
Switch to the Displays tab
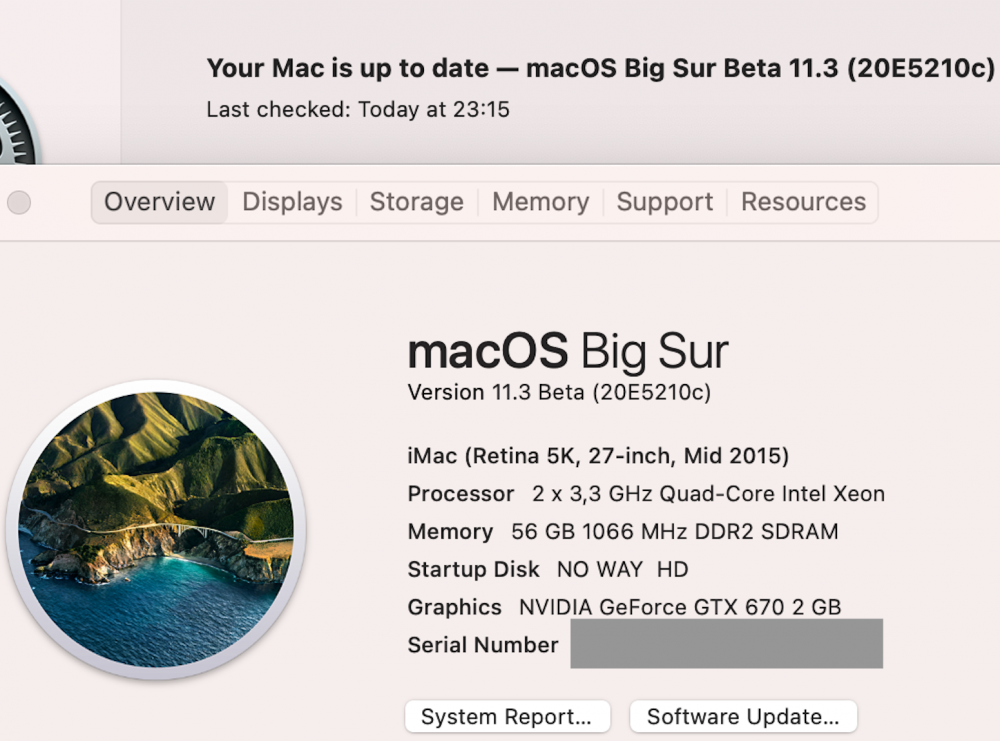pyautogui.click(x=292, y=202)
